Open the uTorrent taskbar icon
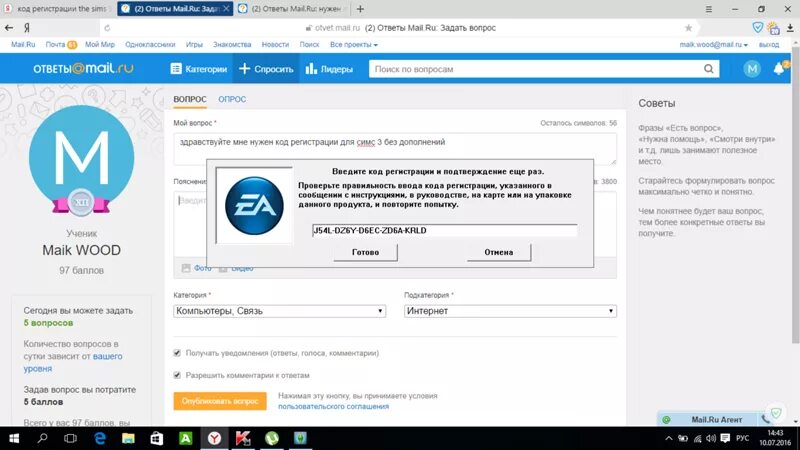The image size is (800, 450). point(271,438)
